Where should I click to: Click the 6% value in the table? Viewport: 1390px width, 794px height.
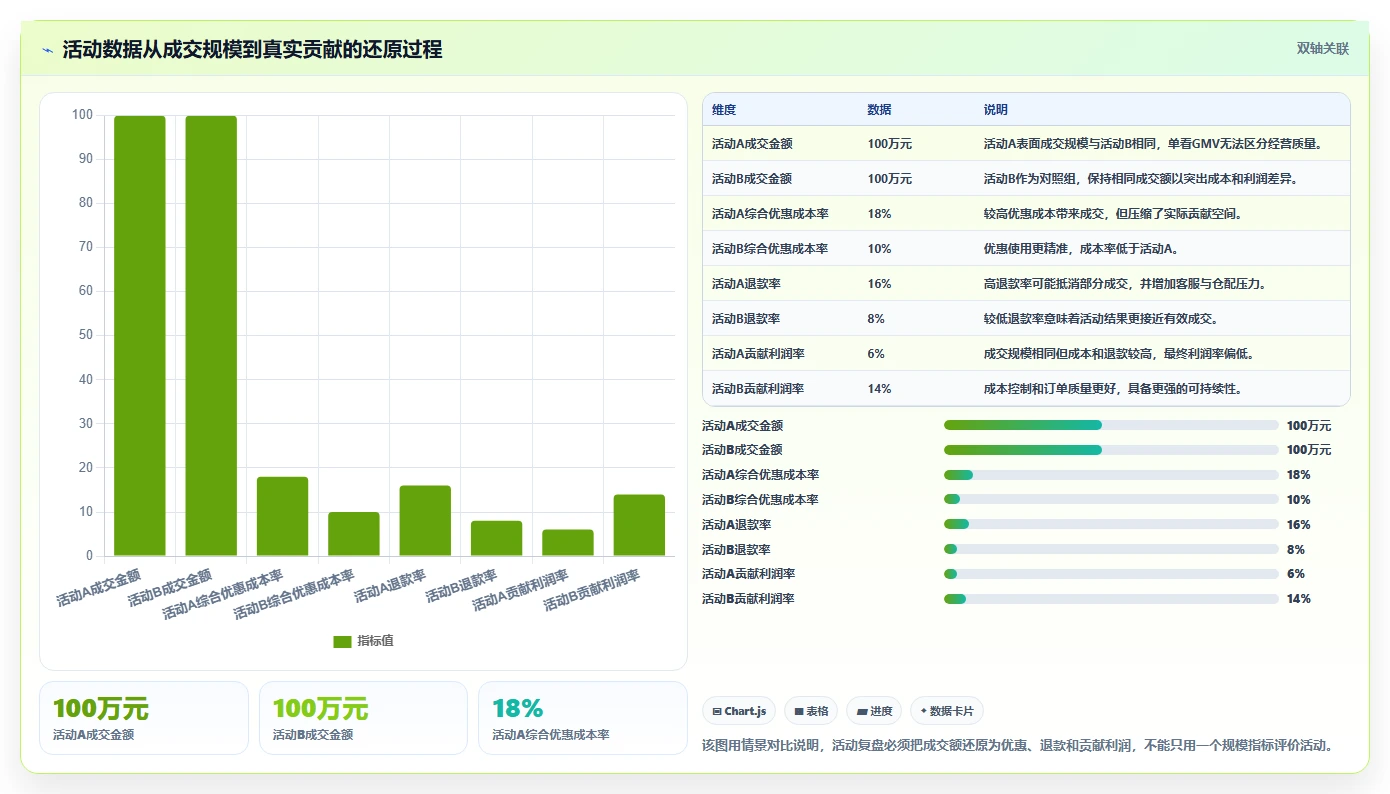coord(876,354)
